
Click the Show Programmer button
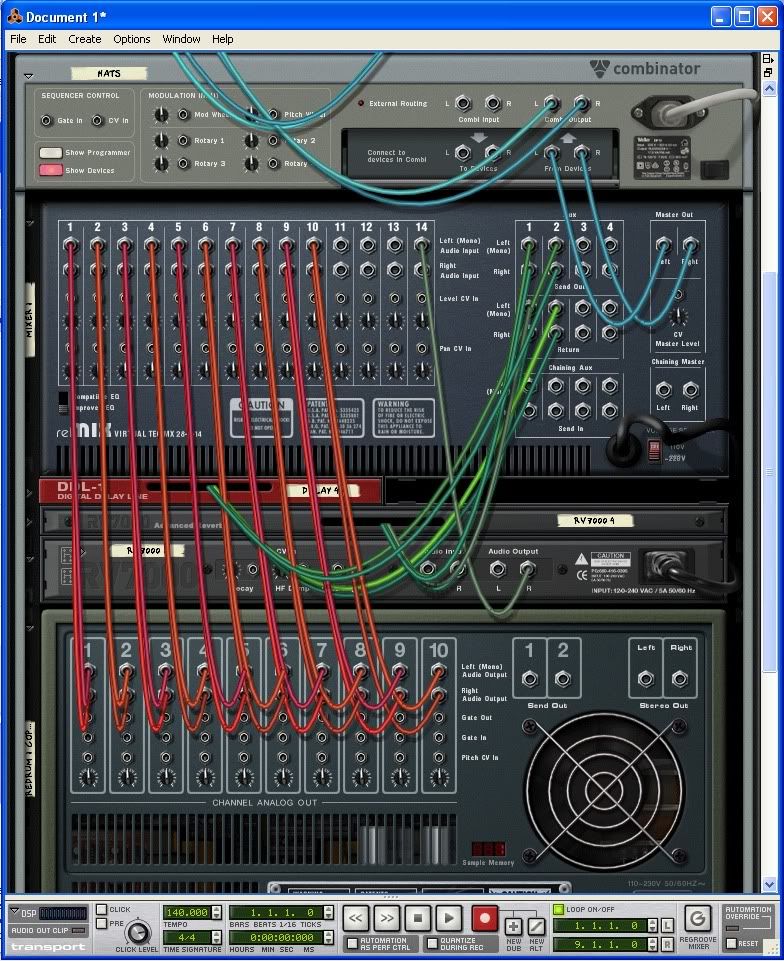50,153
